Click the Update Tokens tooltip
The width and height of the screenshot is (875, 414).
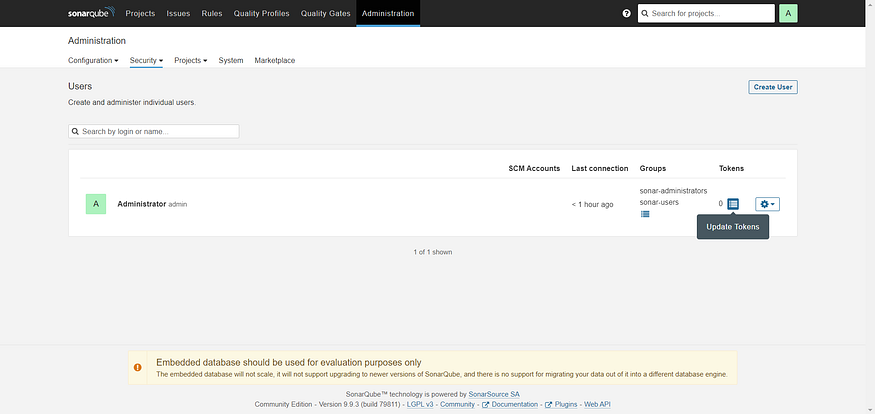[x=733, y=227]
